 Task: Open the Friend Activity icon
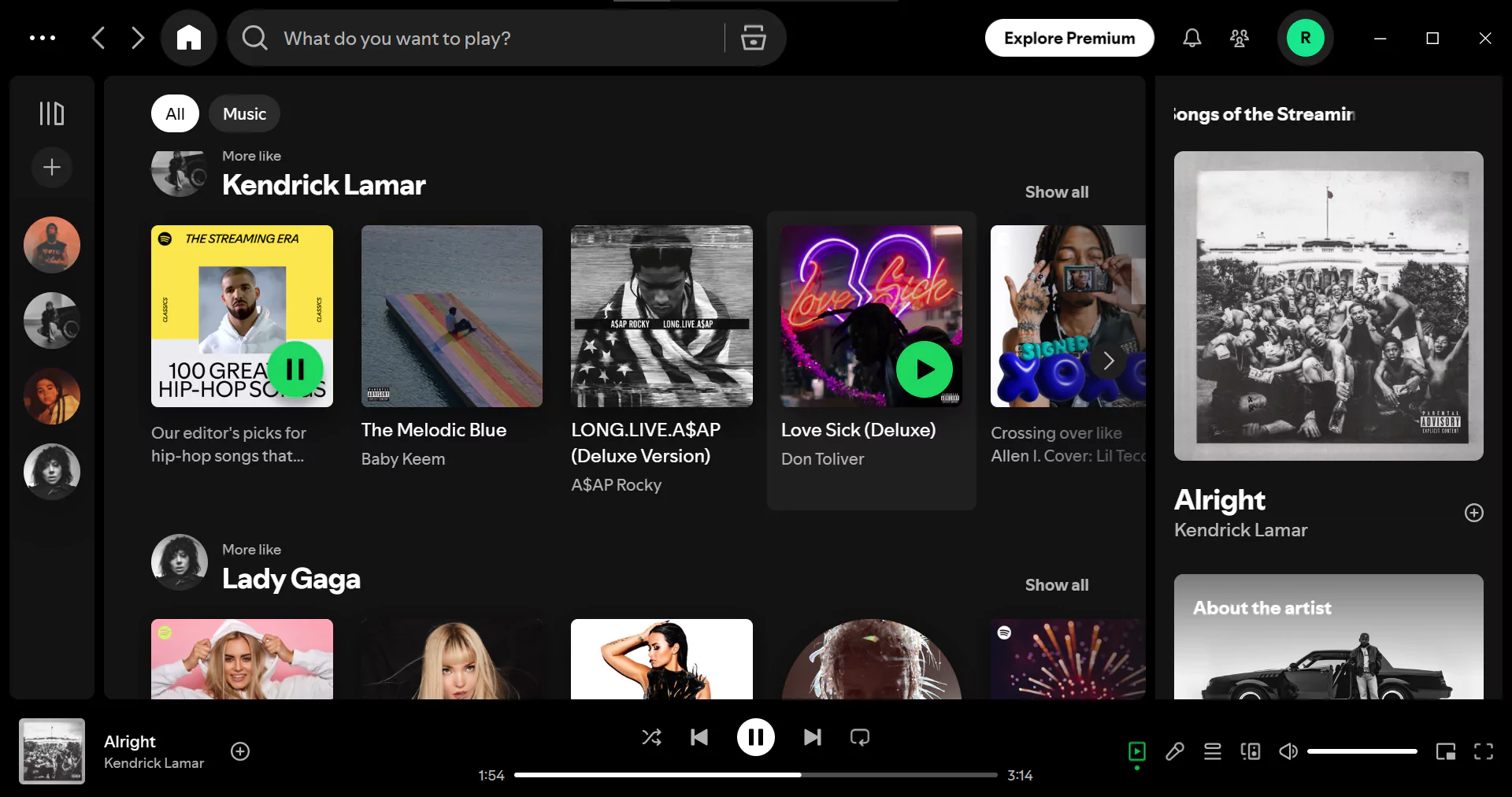pos(1240,38)
